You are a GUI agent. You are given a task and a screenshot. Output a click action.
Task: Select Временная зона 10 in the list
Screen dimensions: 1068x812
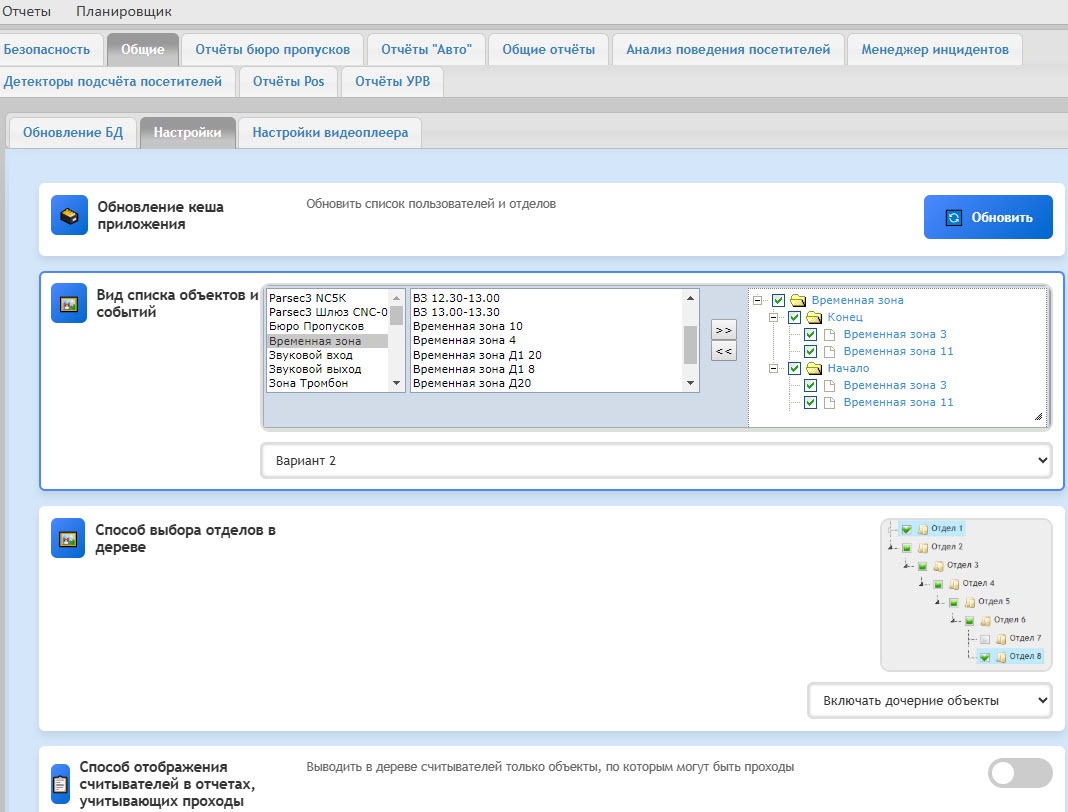(467, 326)
